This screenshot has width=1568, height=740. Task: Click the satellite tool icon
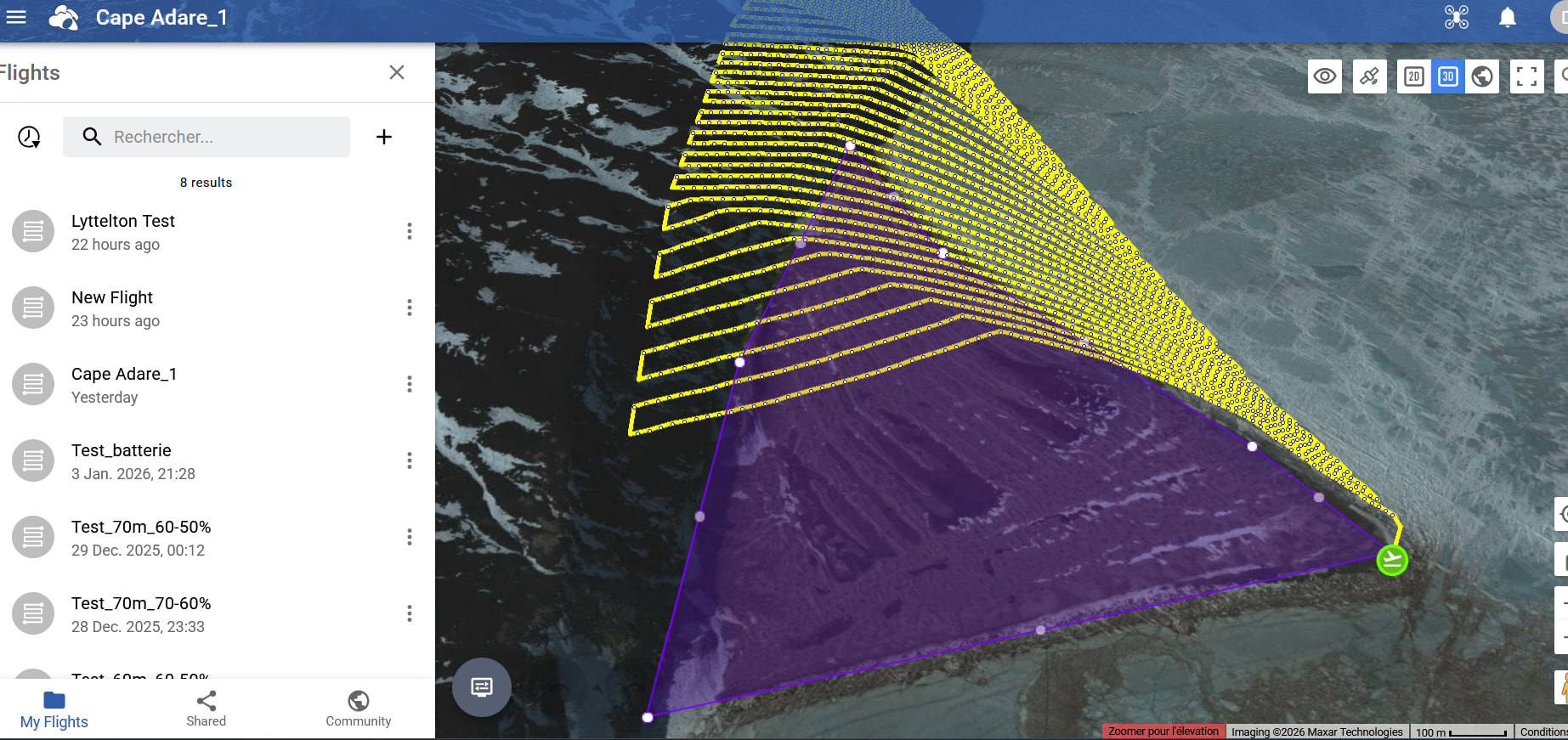click(x=1369, y=76)
